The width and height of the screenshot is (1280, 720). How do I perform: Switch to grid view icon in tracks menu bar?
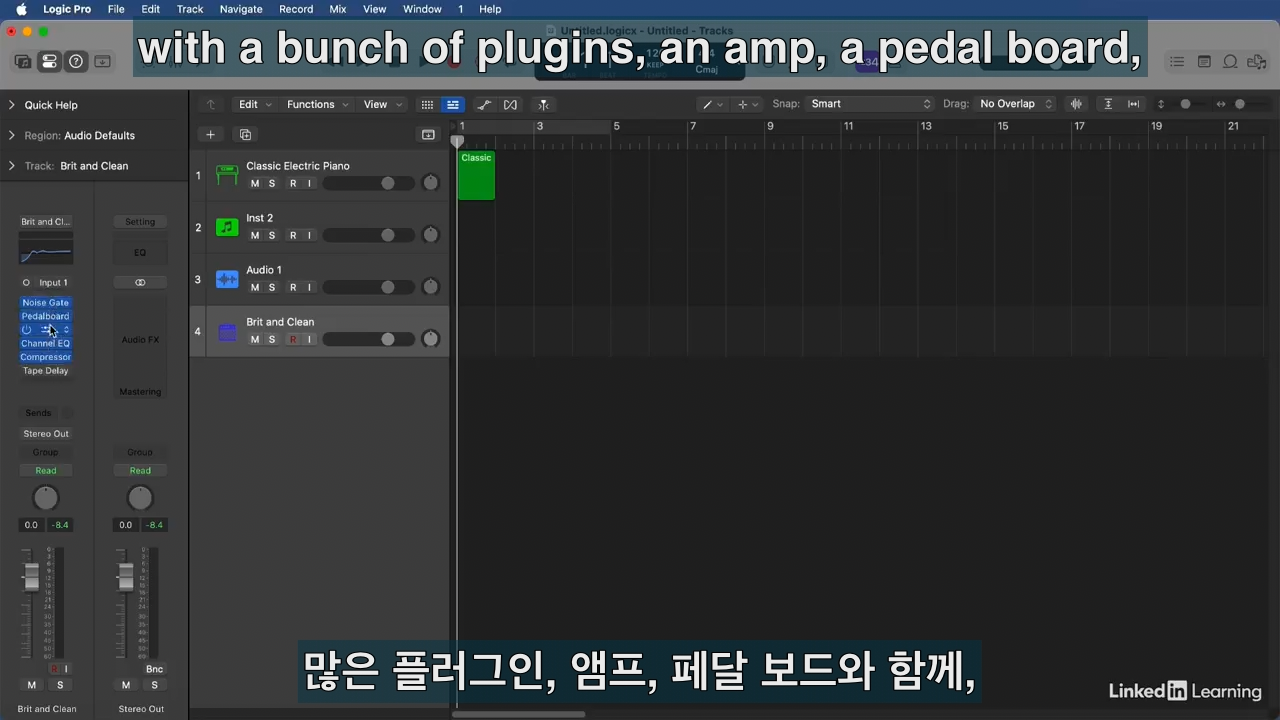click(427, 104)
